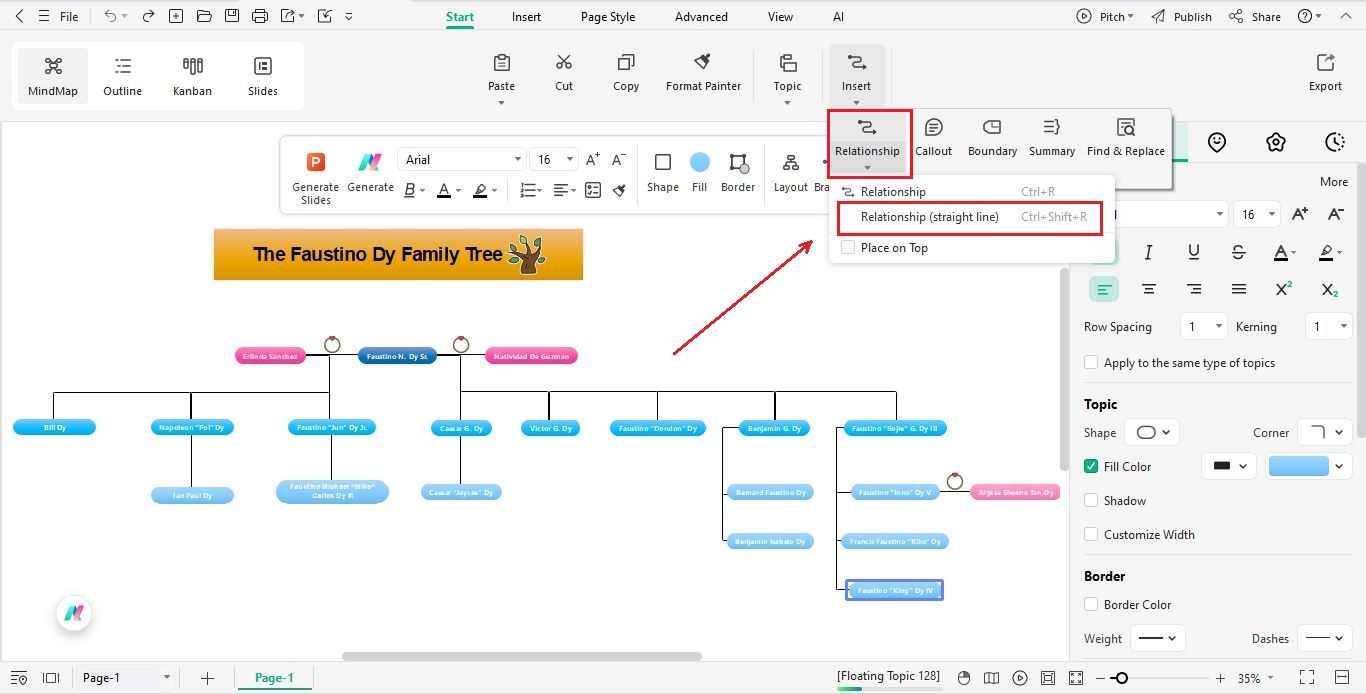1366x694 pixels.
Task: Select Relationship (straight line) menu entry
Action: click(968, 217)
